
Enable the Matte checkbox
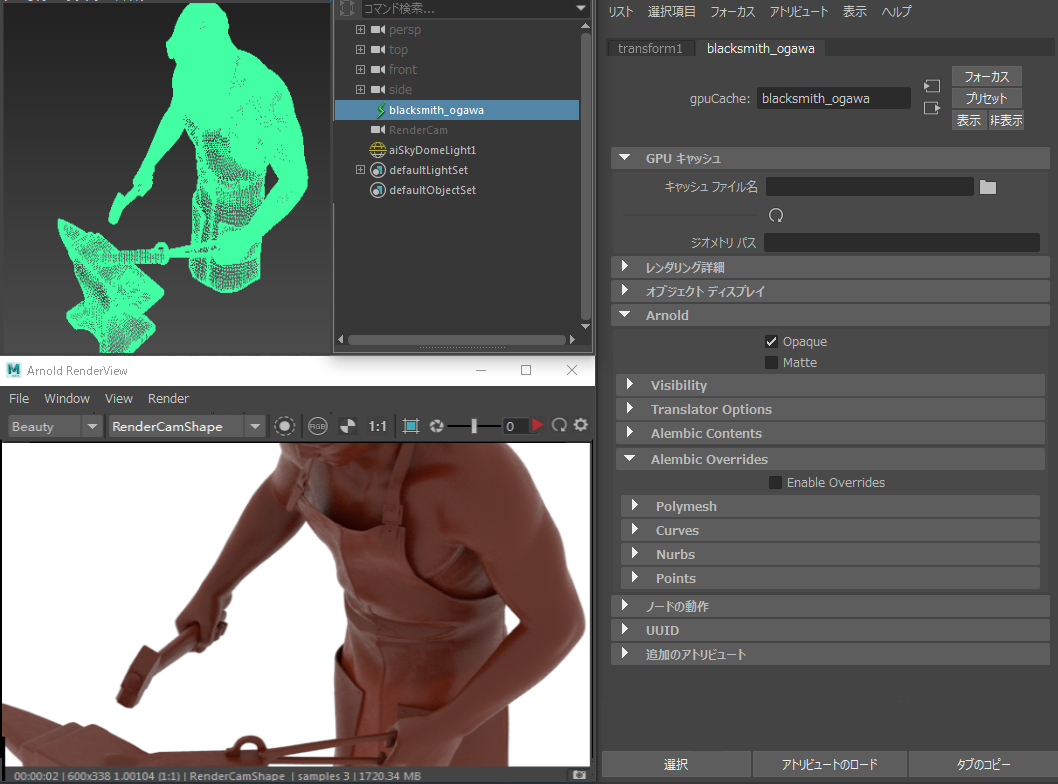771,362
